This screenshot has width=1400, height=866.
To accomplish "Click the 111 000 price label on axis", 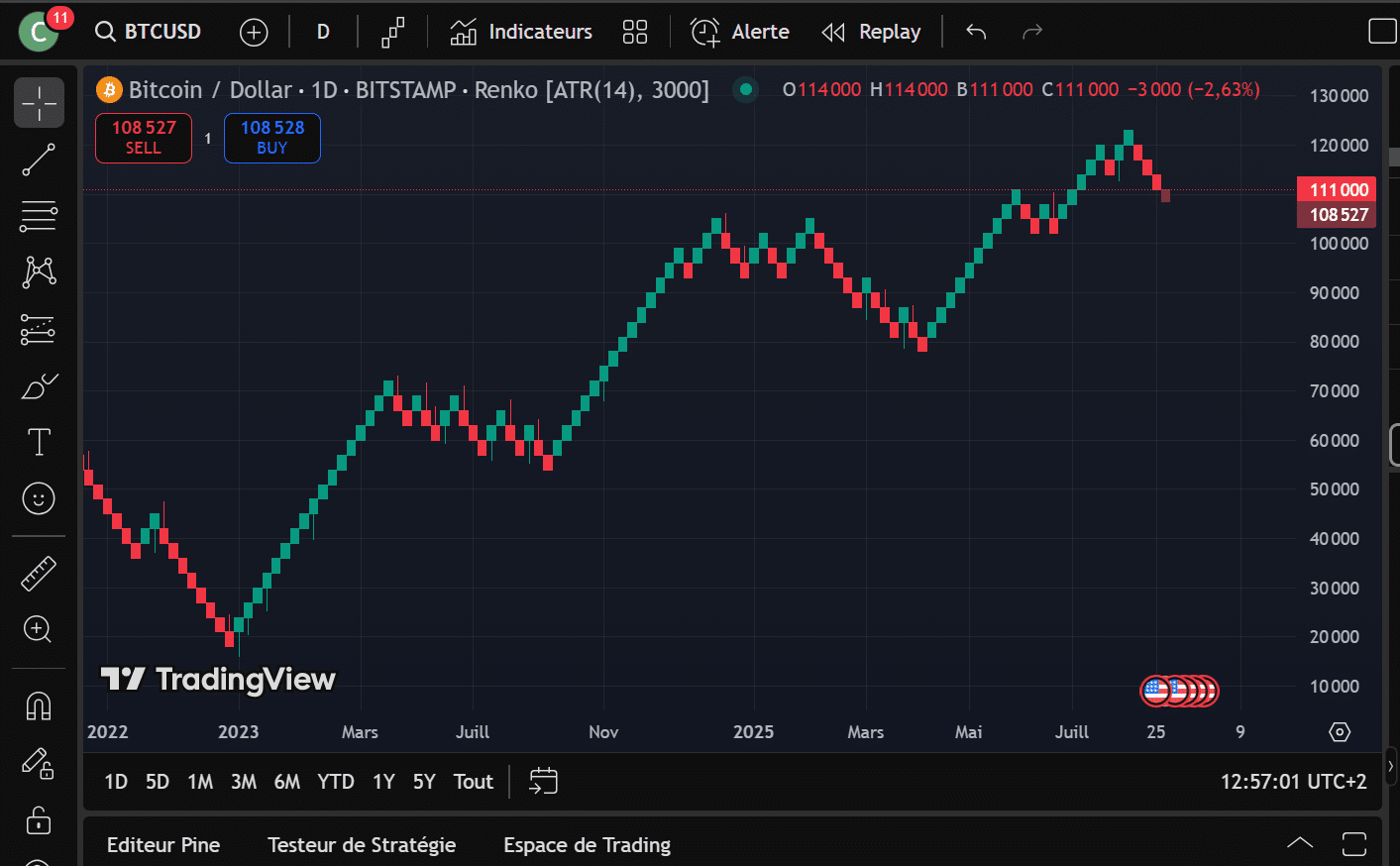I will [x=1337, y=189].
